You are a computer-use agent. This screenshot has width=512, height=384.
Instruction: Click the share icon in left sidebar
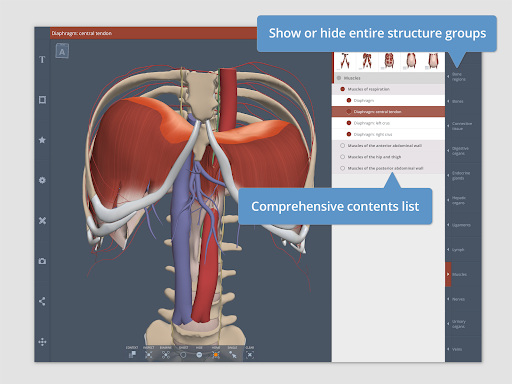tap(42, 301)
